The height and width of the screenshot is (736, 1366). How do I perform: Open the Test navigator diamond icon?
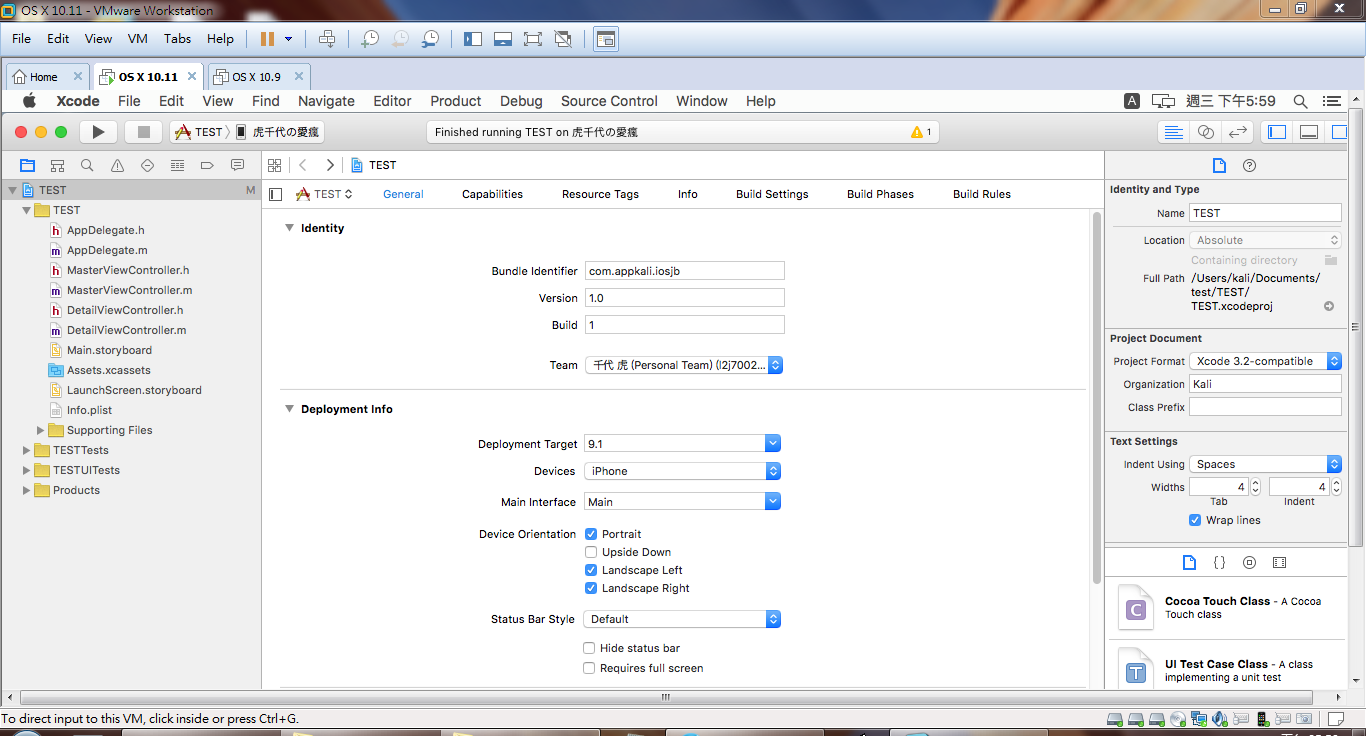pos(147,165)
